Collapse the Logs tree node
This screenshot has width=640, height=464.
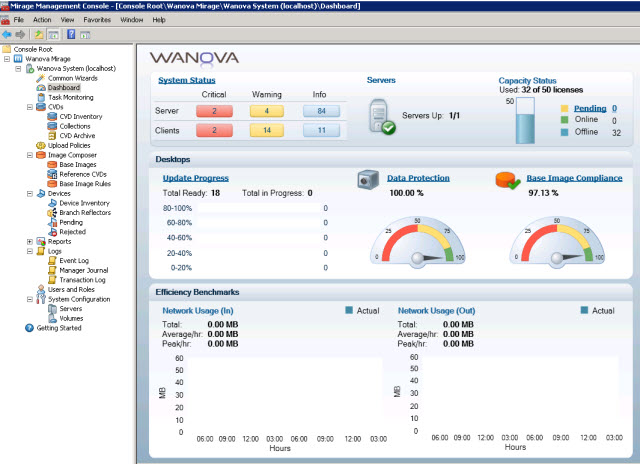click(30, 251)
